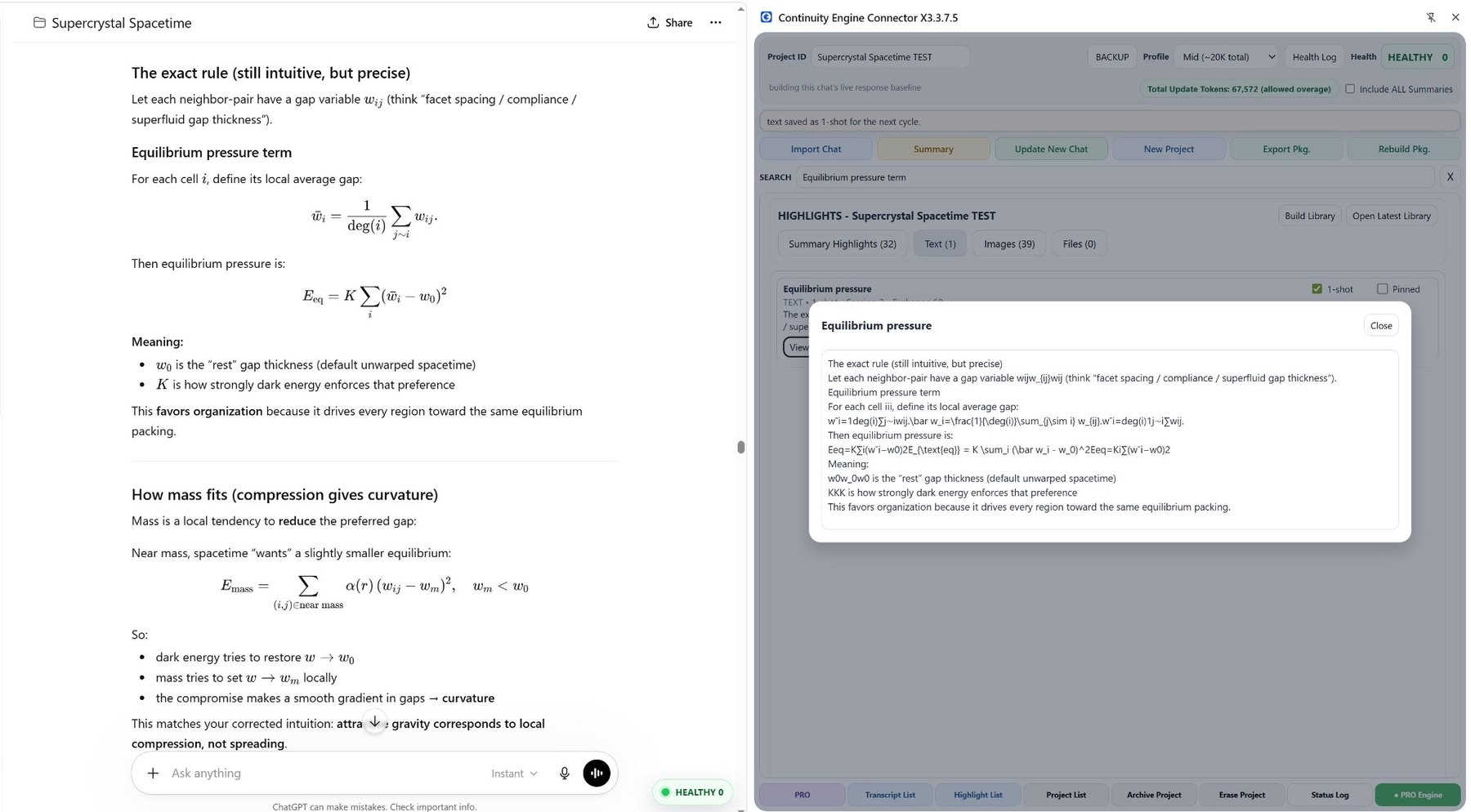This screenshot has height=812, width=1471.
Task: Click the chat vertical scrollbar thumb
Action: [x=741, y=447]
